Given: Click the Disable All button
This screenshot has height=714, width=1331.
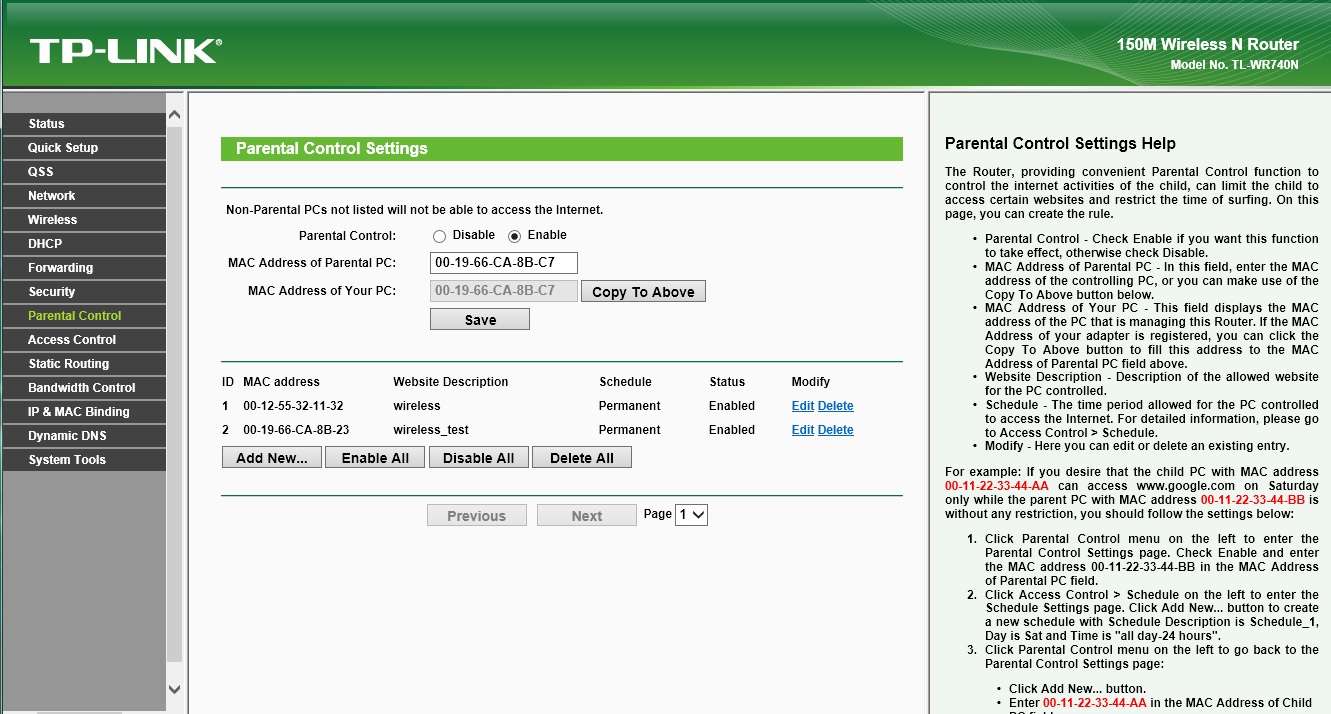Looking at the screenshot, I should (479, 458).
